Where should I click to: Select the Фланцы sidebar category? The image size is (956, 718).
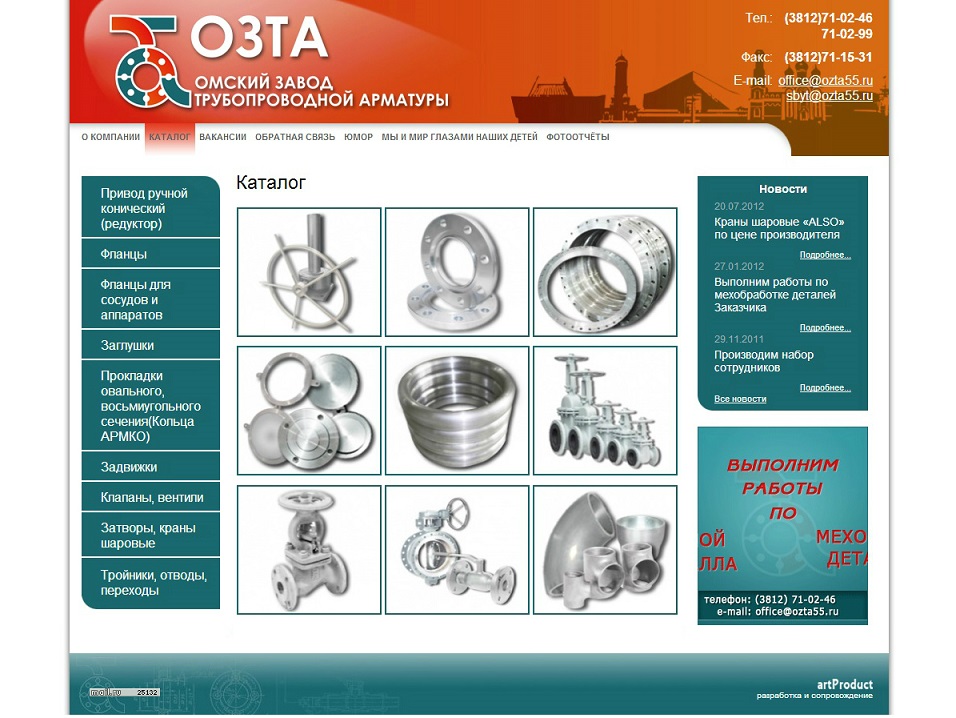coord(151,254)
